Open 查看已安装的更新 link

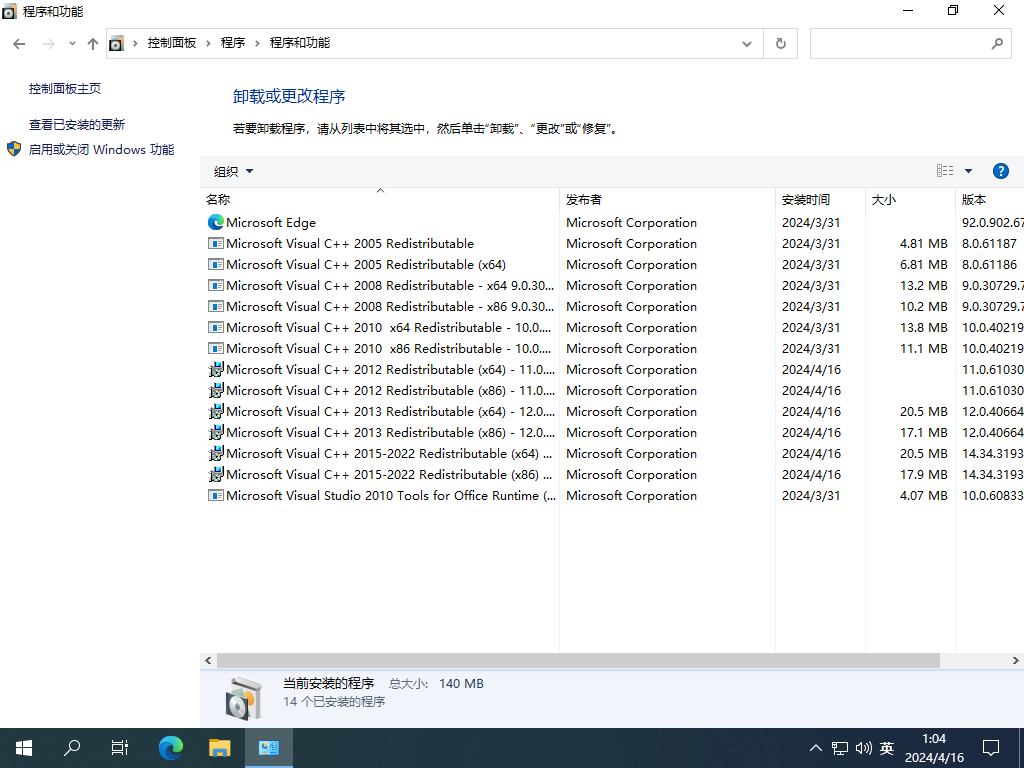[x=76, y=124]
